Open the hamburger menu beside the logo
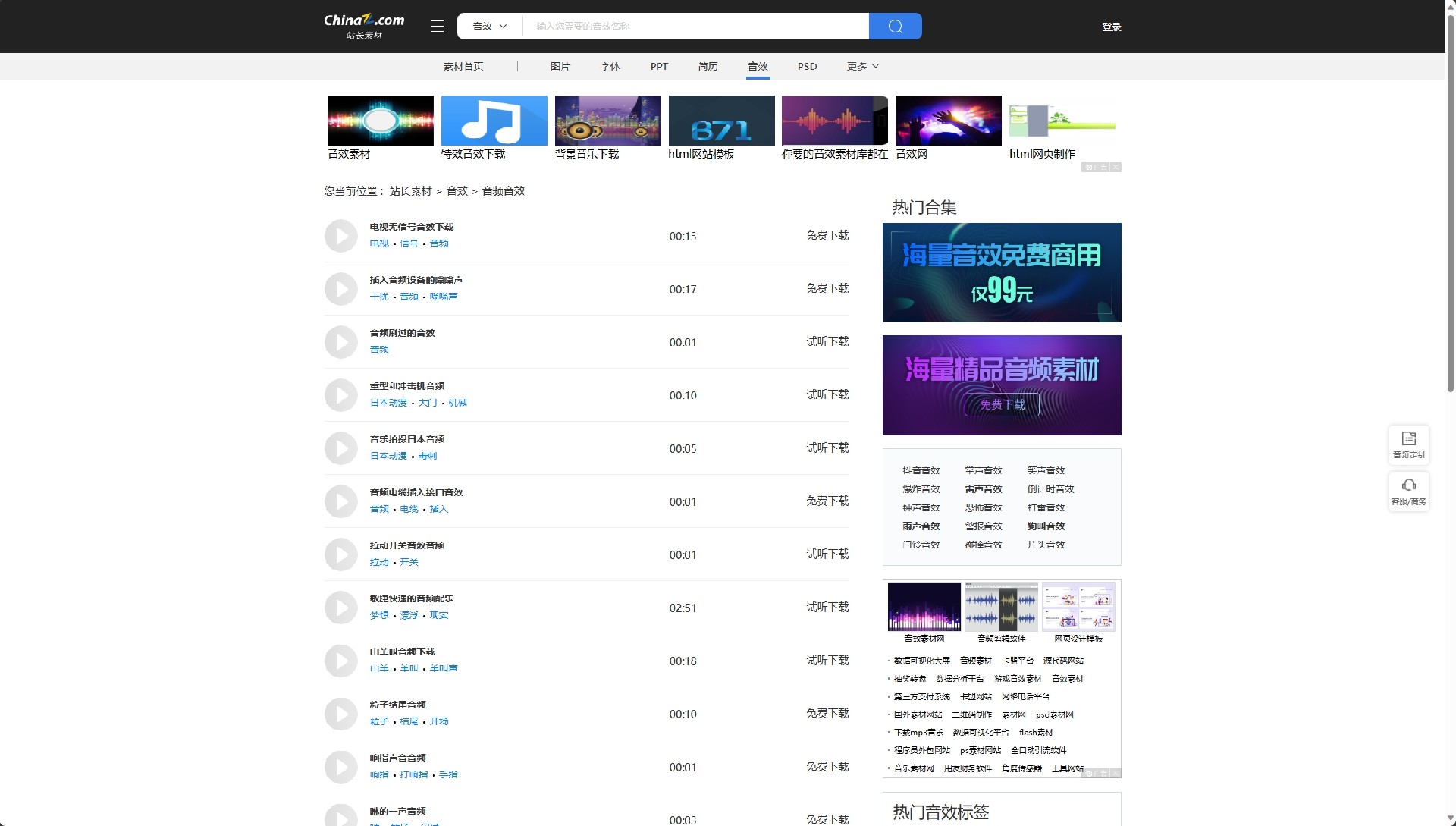Screen dimensions: 1456x826 tap(437, 26)
